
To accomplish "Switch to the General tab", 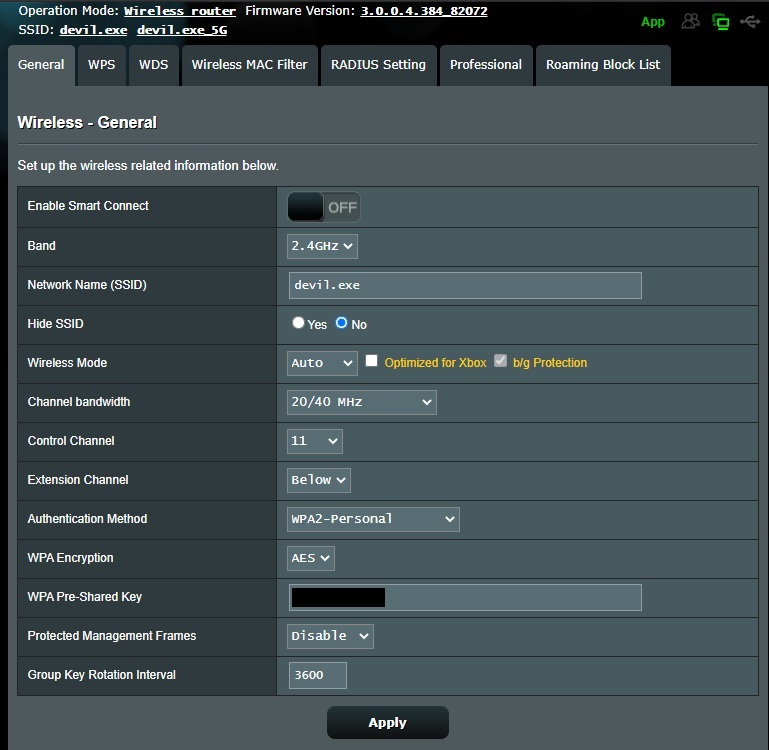I will tap(41, 65).
